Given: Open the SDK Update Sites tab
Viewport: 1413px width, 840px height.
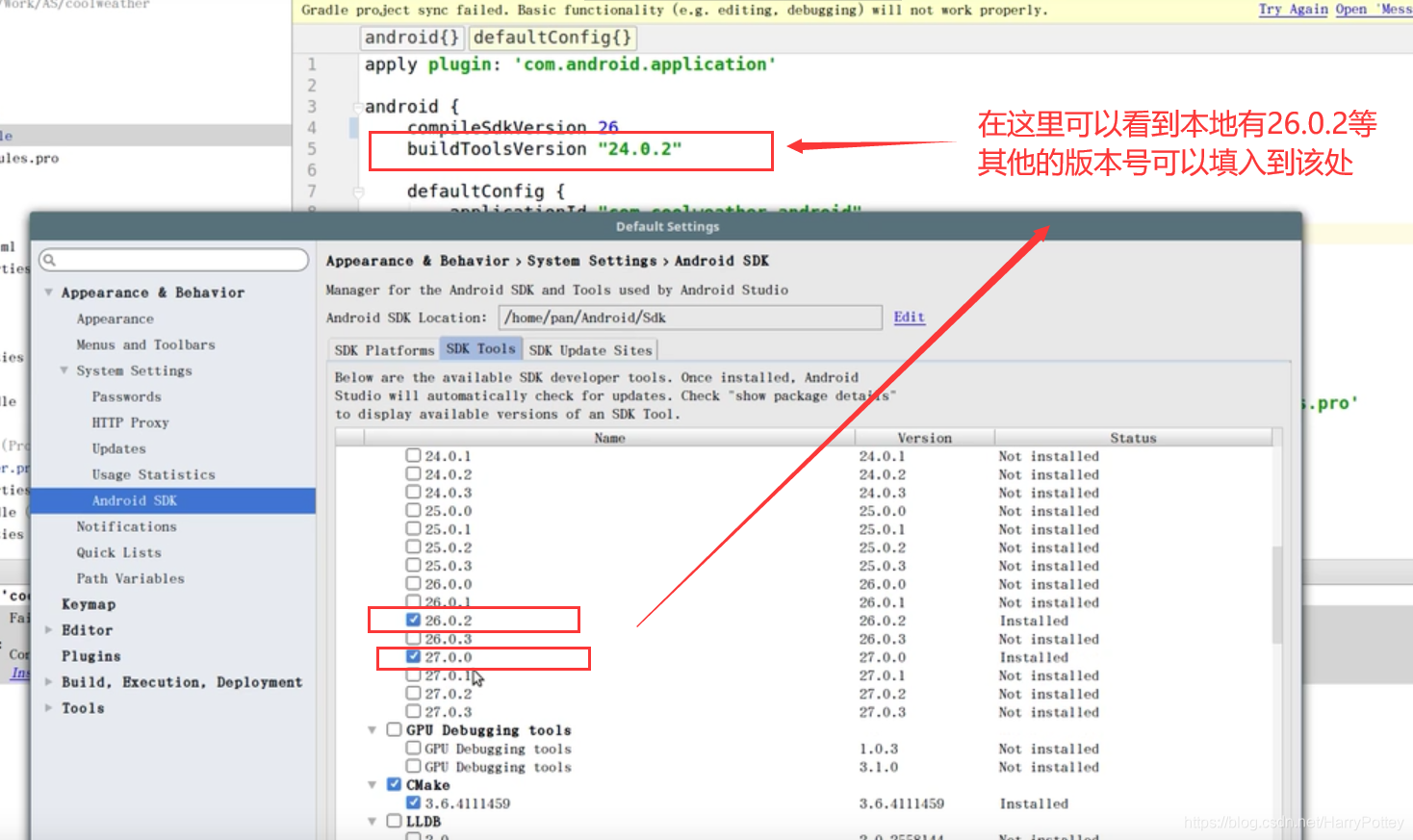Looking at the screenshot, I should (591, 350).
